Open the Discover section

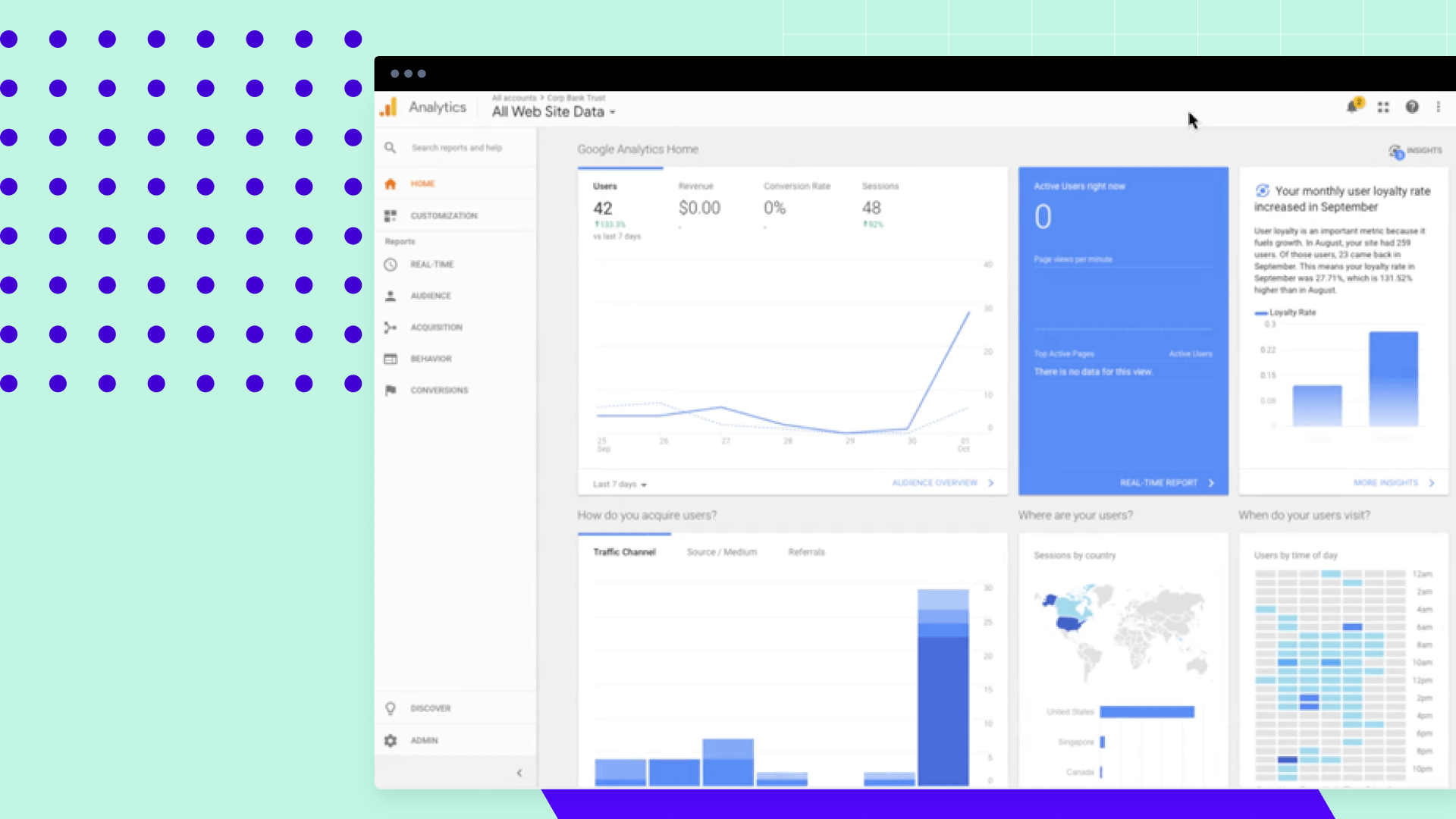(x=431, y=708)
